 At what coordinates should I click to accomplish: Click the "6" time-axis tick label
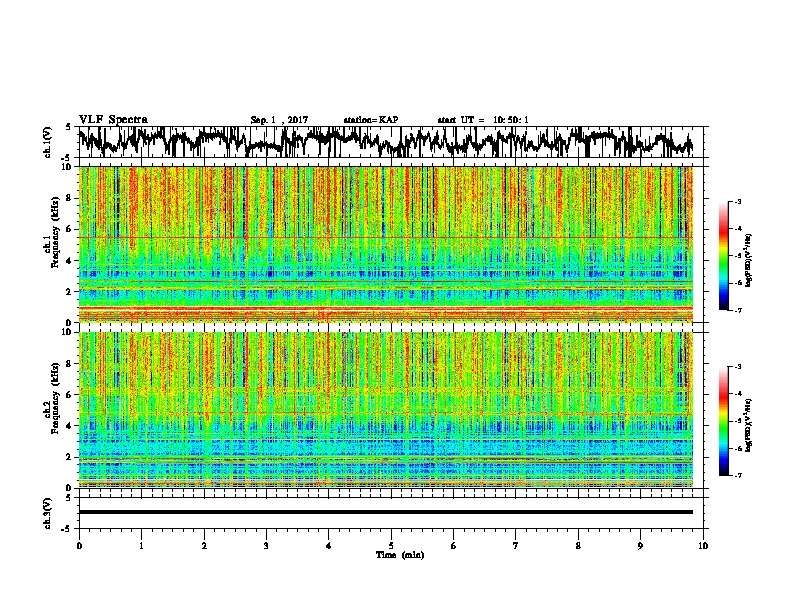coord(454,546)
